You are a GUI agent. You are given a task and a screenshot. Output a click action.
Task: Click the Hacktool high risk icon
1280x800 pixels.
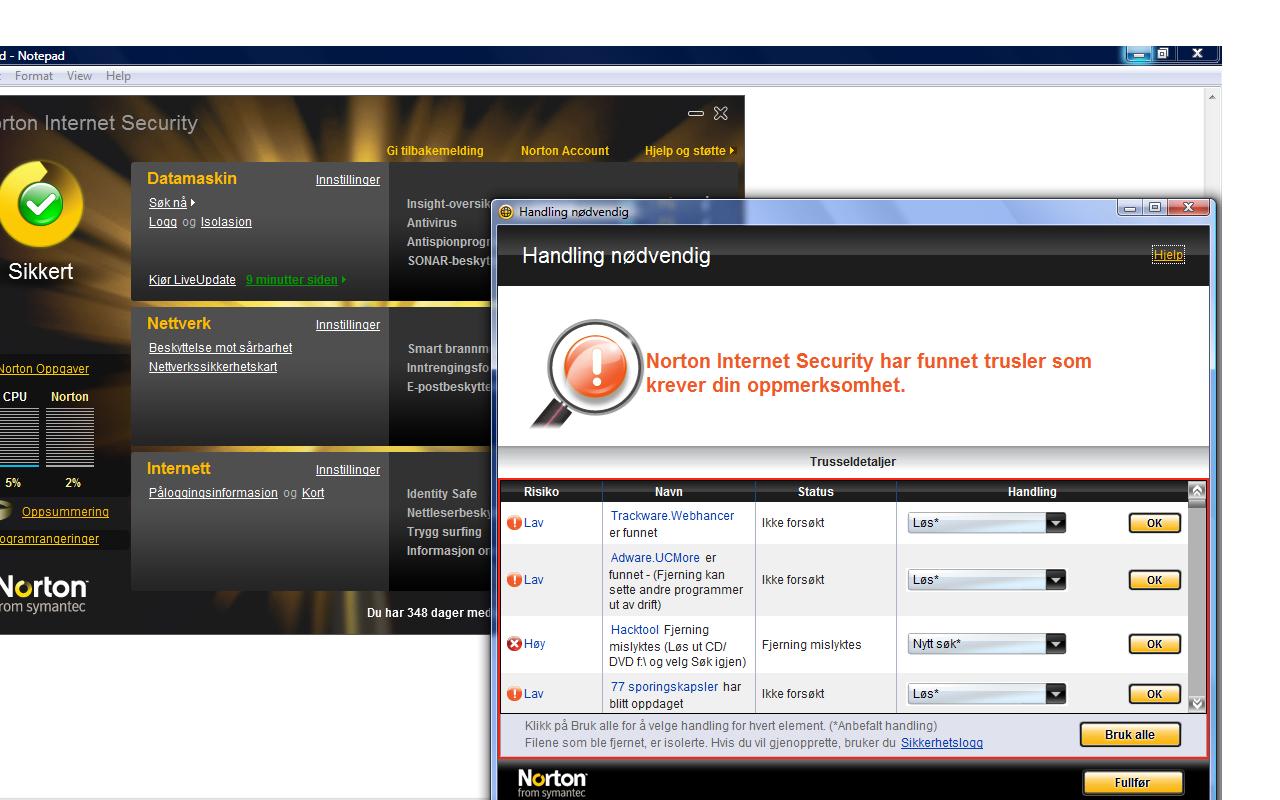click(515, 644)
